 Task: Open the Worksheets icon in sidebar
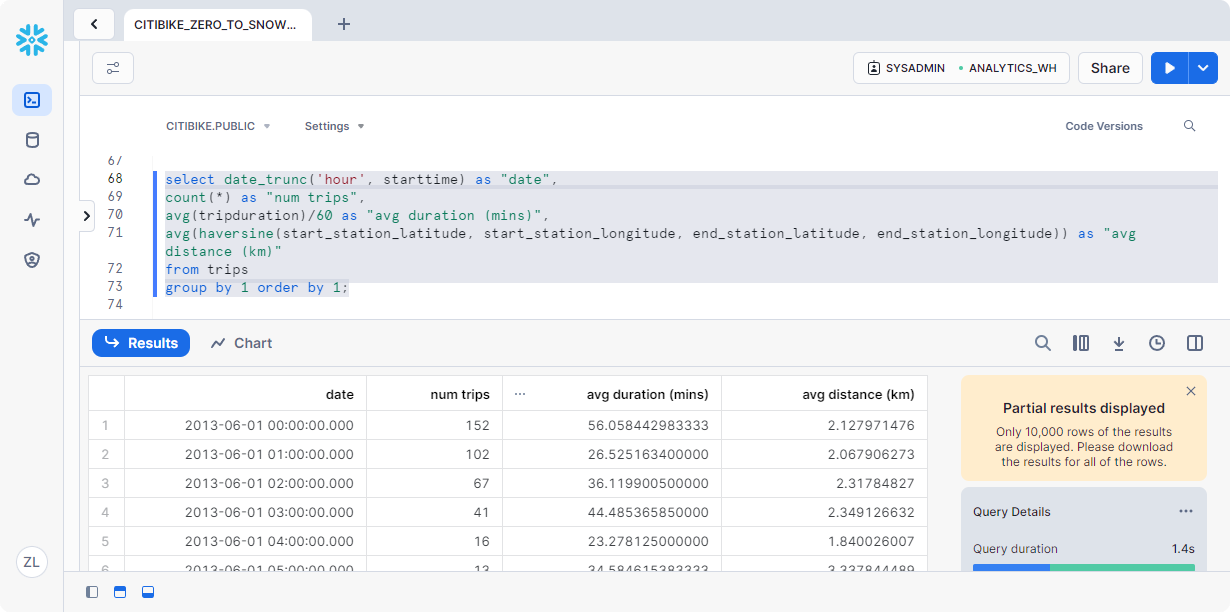[32, 100]
